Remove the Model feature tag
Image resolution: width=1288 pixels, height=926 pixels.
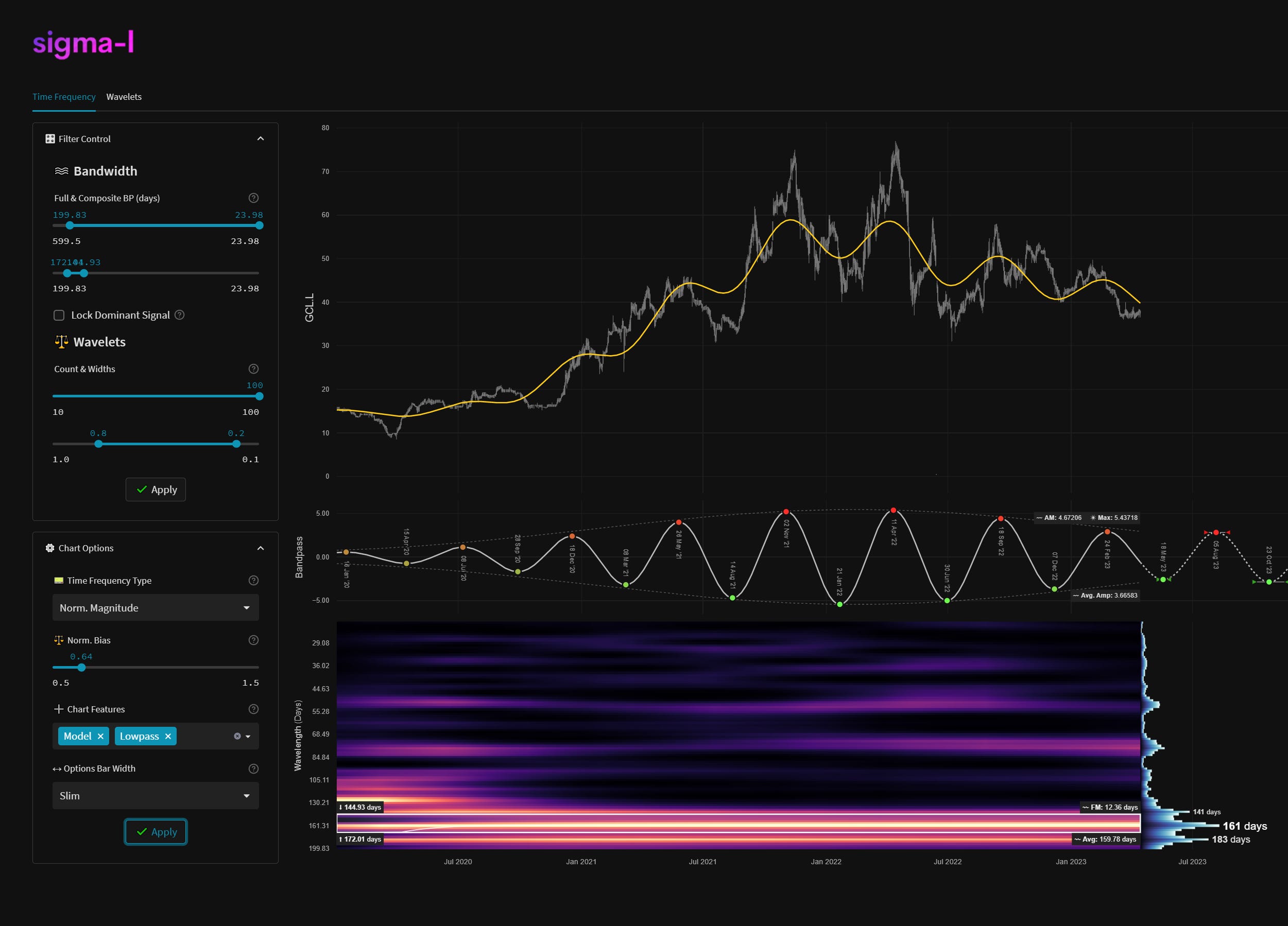(x=100, y=736)
